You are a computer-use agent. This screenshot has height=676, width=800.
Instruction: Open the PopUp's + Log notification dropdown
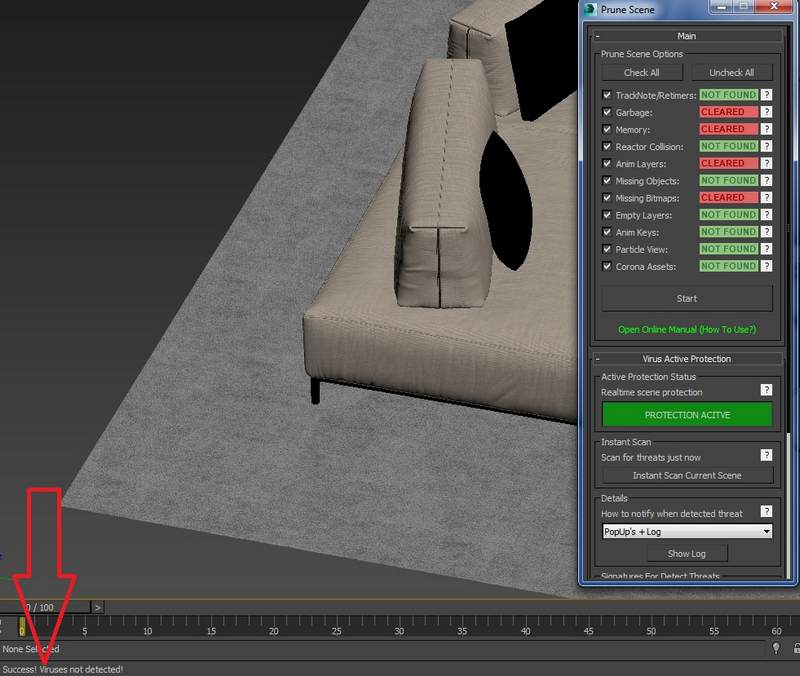(x=686, y=532)
